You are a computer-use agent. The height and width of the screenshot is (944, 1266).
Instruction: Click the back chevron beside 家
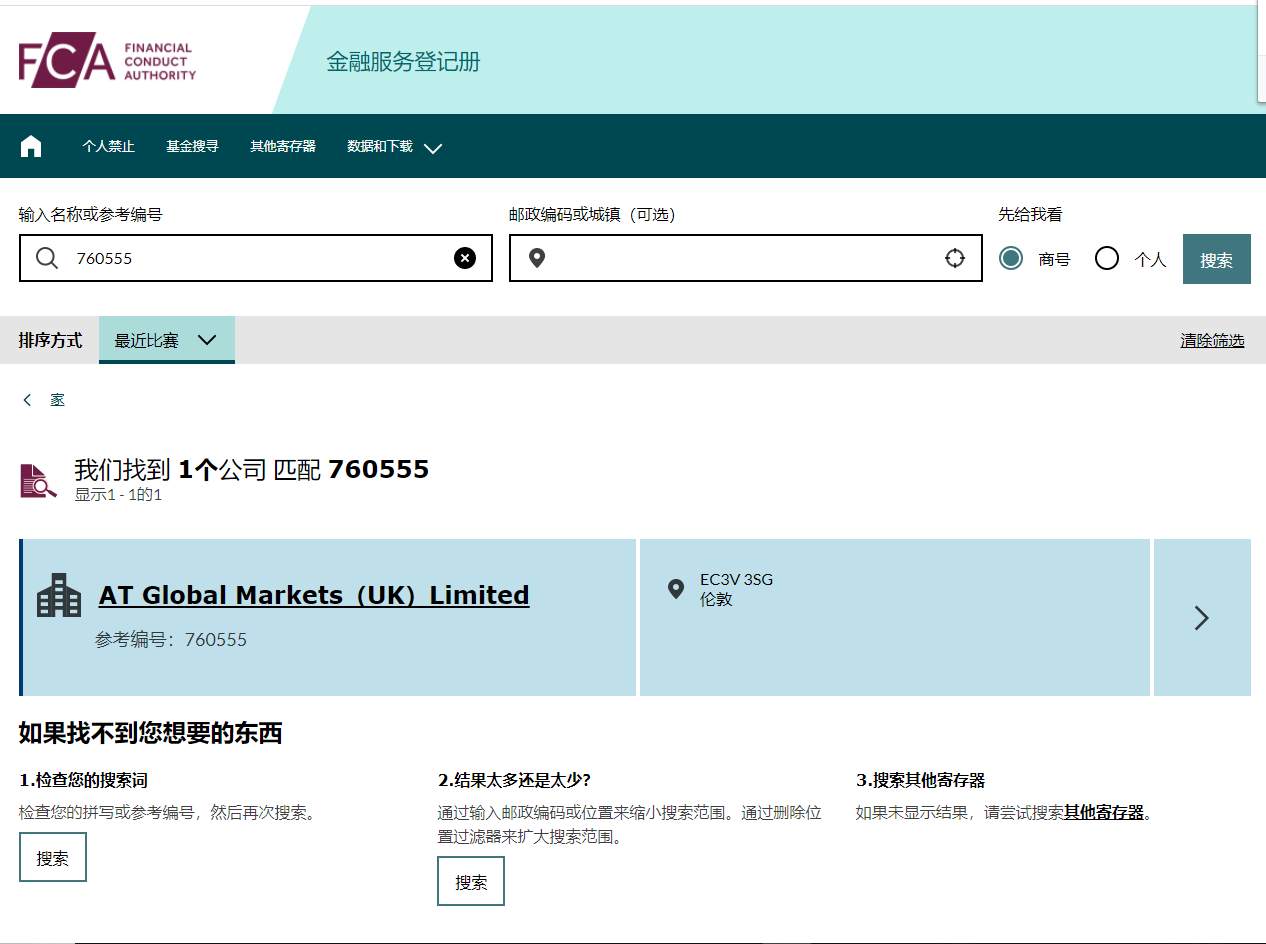pos(27,400)
